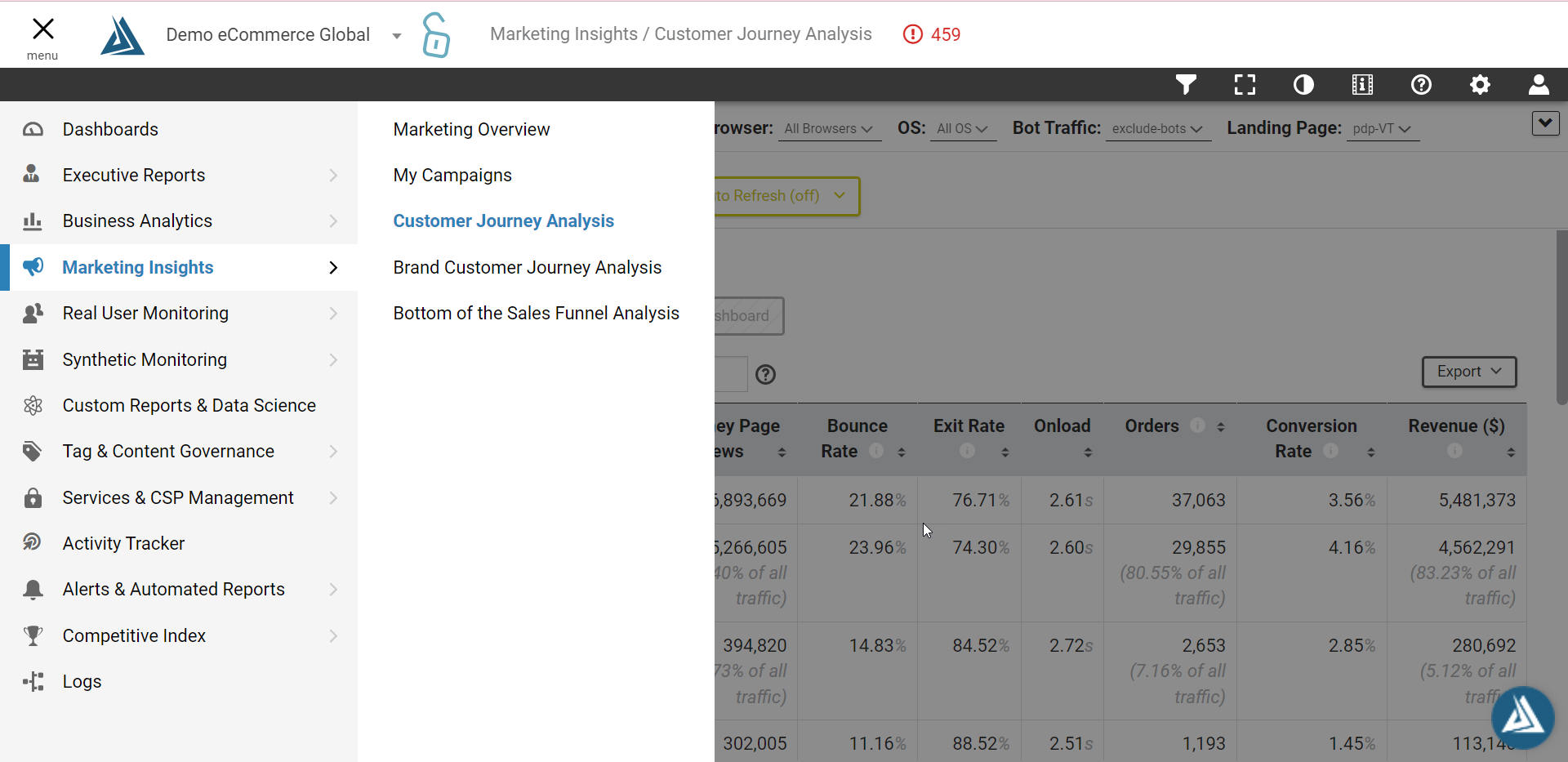Viewport: 1568px width, 762px height.
Task: Expand Executive Reports chevron
Action: coord(333,175)
